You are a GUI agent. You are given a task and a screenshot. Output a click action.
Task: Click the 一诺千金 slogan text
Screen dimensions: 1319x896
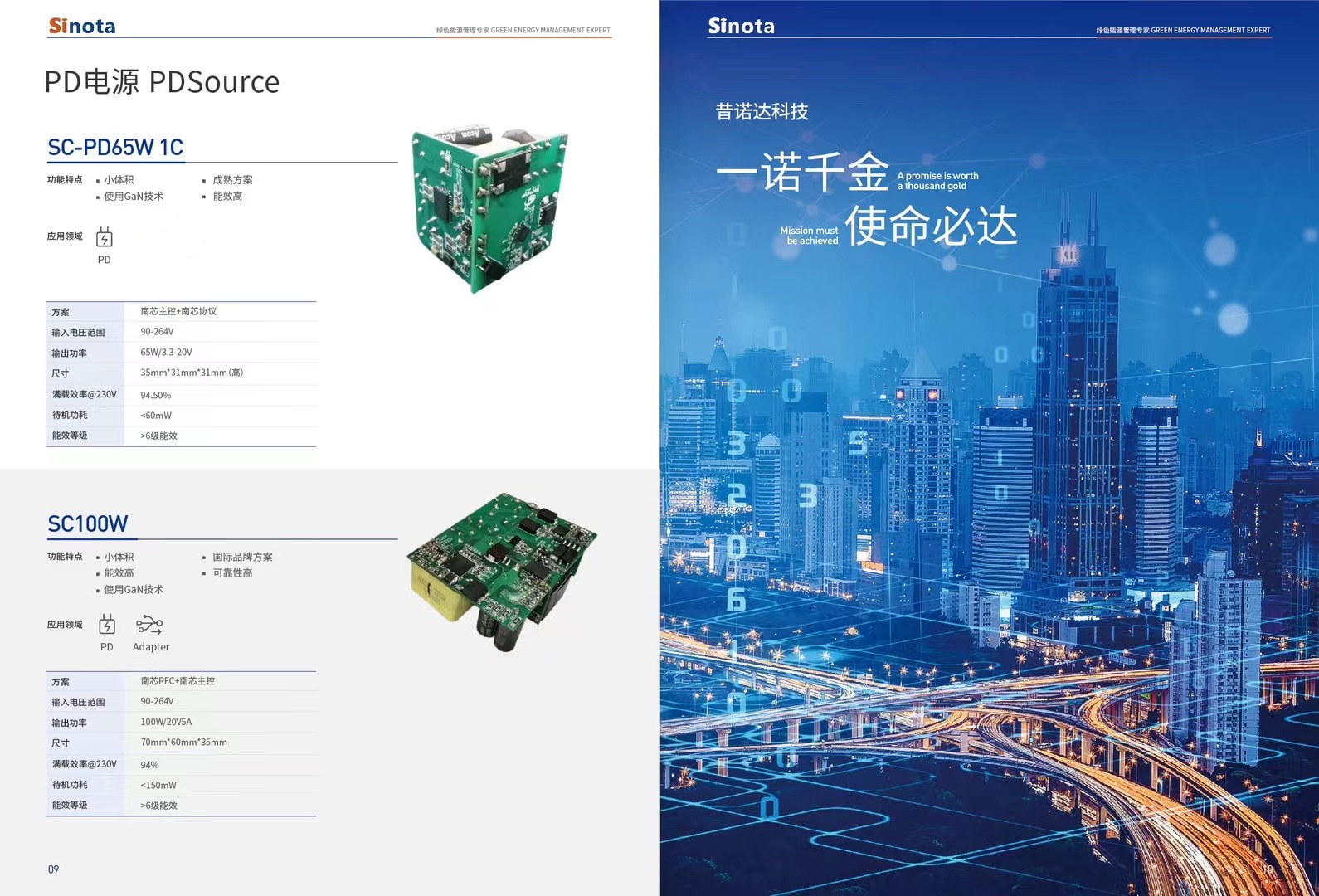tap(802, 173)
